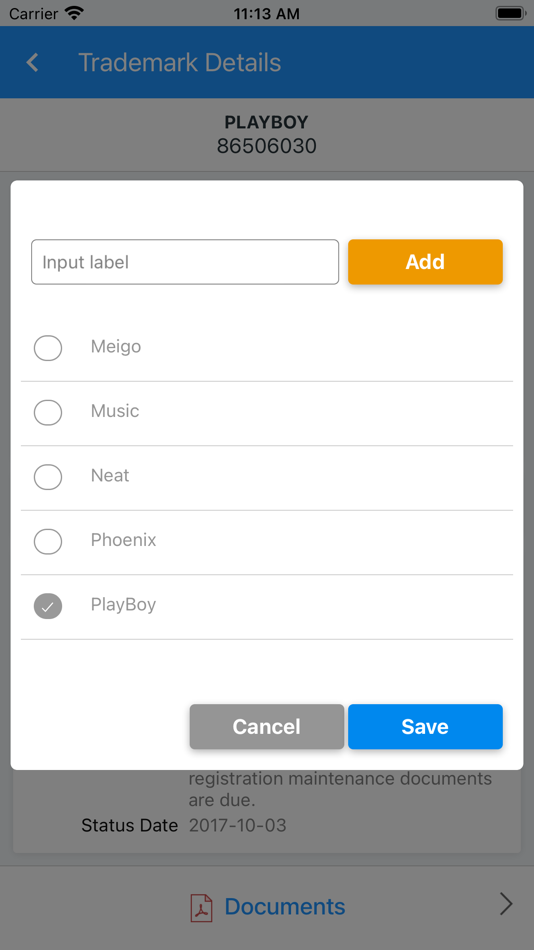Viewport: 534px width, 950px height.
Task: Click the PDF document icon
Action: (x=201, y=907)
